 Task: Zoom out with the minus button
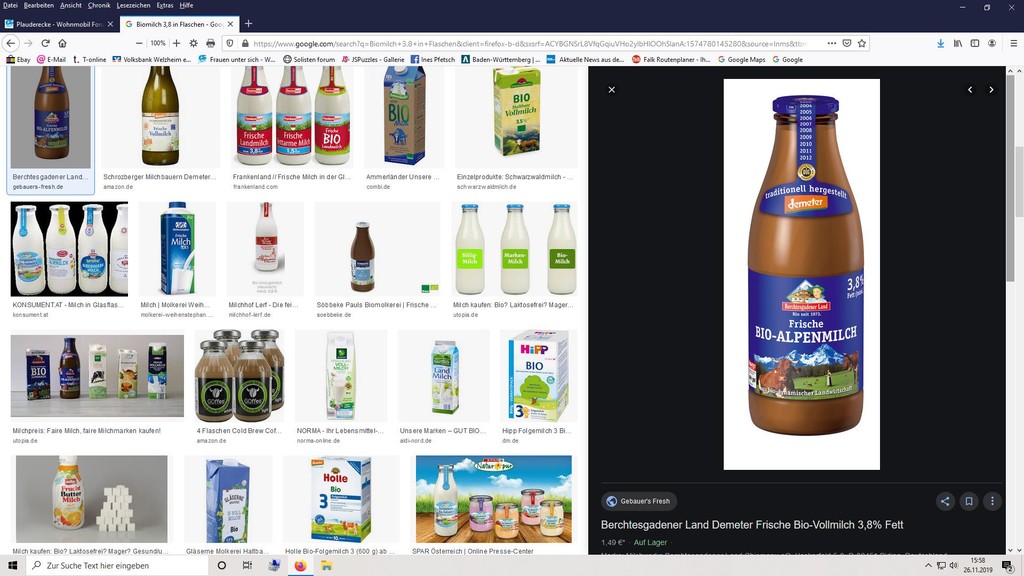pos(139,43)
